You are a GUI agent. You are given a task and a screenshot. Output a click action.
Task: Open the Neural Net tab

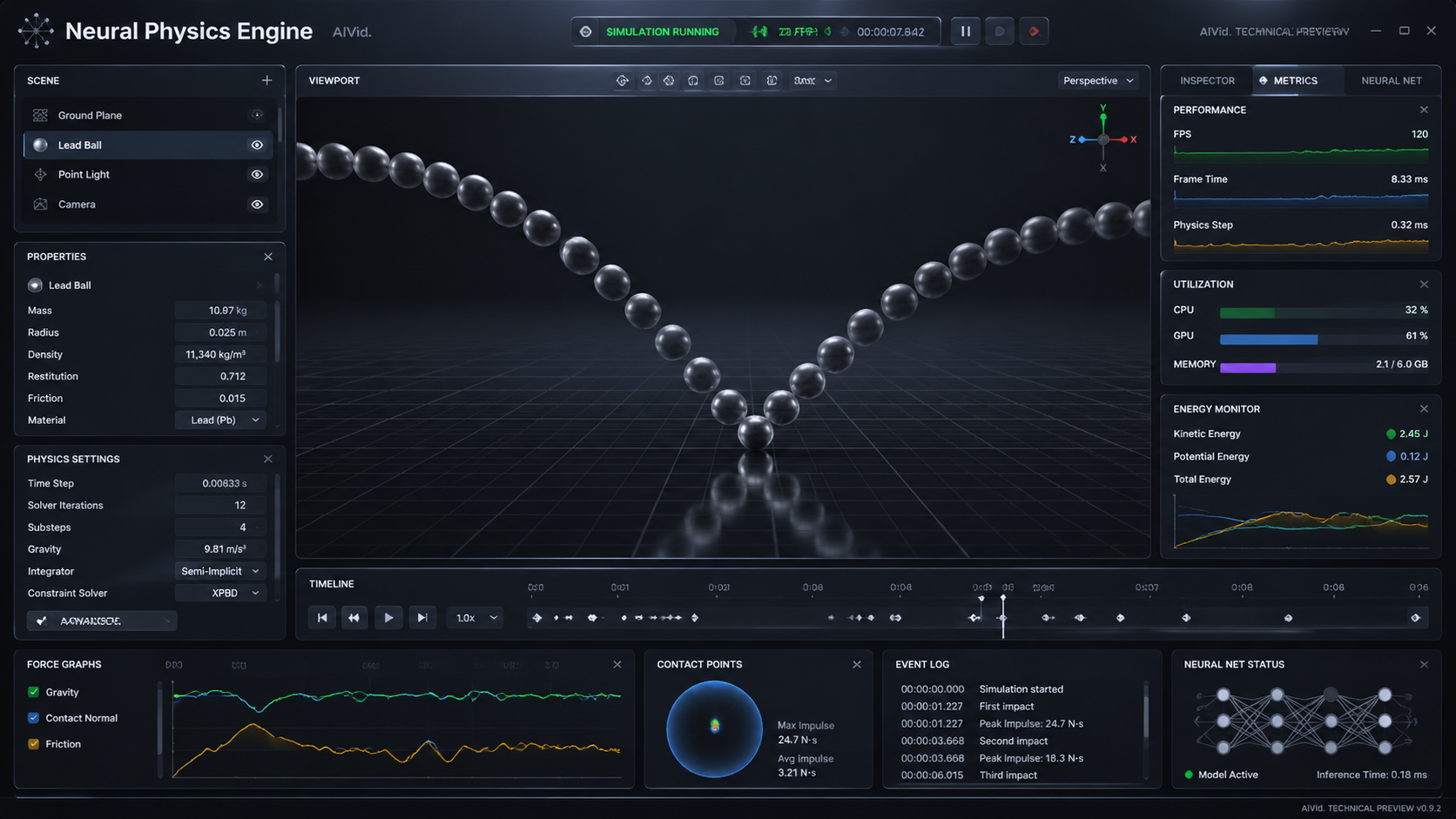pos(1391,81)
